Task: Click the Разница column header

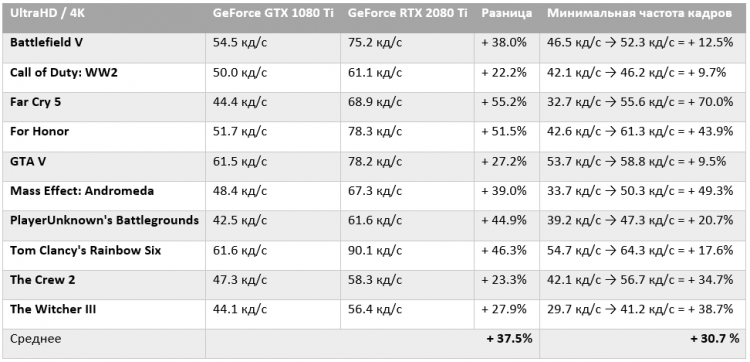Action: 507,13
